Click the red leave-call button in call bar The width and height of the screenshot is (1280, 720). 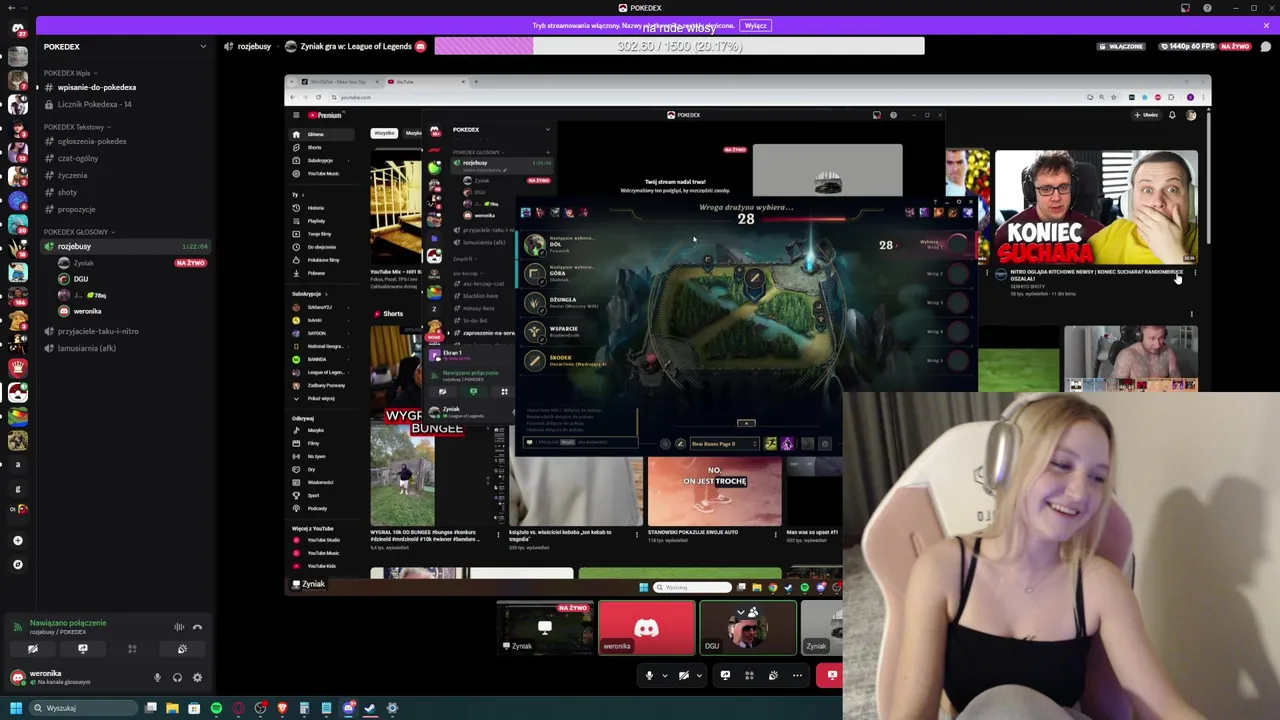pos(831,675)
